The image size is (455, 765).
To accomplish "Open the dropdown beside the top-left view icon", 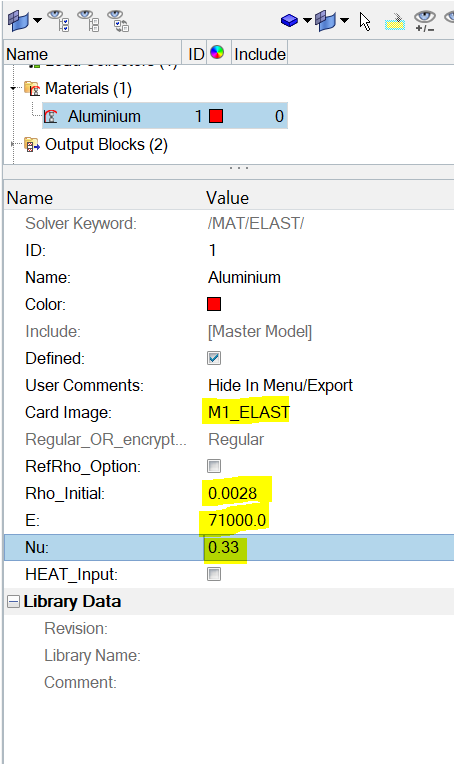I will click(38, 21).
